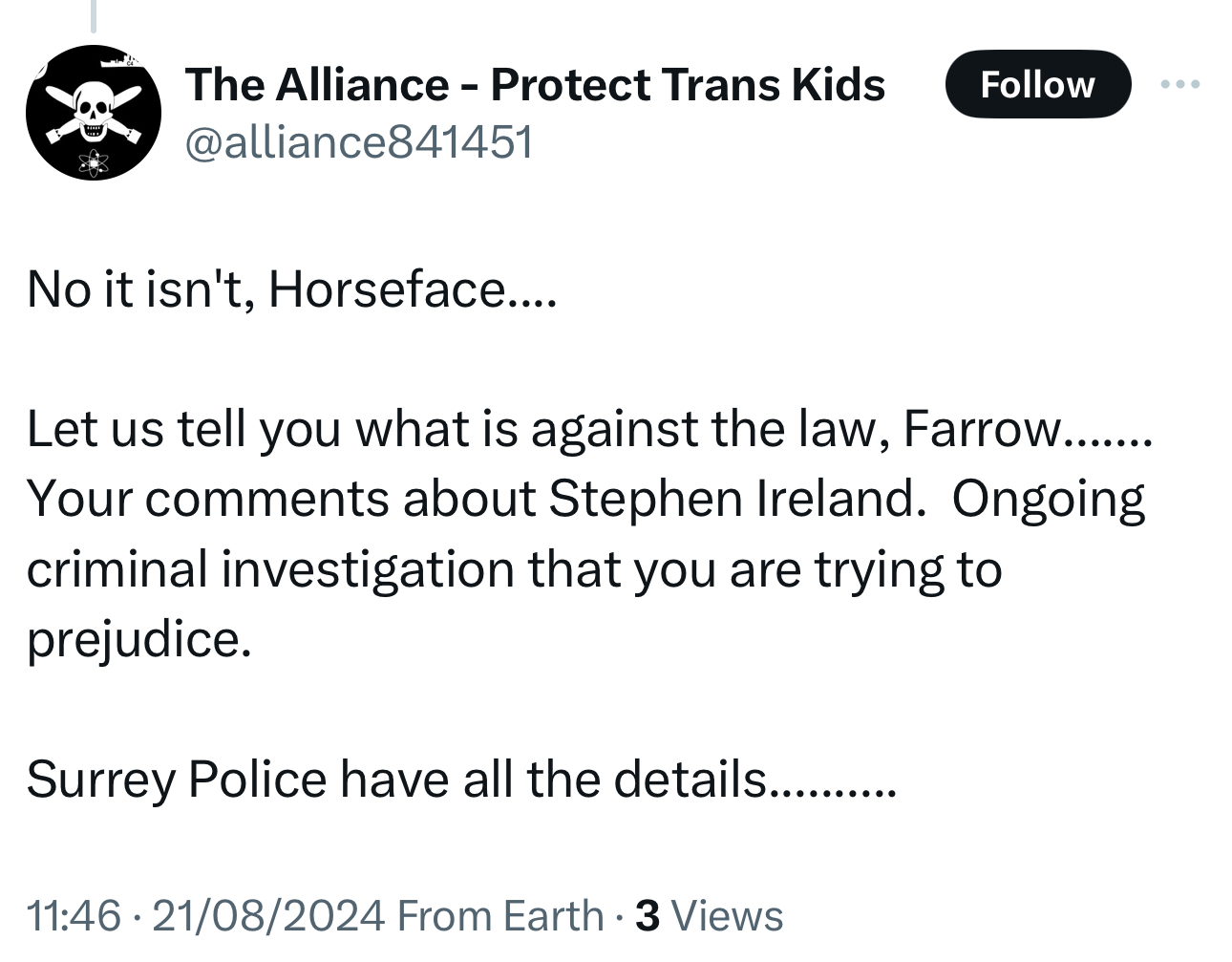Click the atom symbol inside the avatar
Screen dimensions: 1232x962
[x=93, y=162]
